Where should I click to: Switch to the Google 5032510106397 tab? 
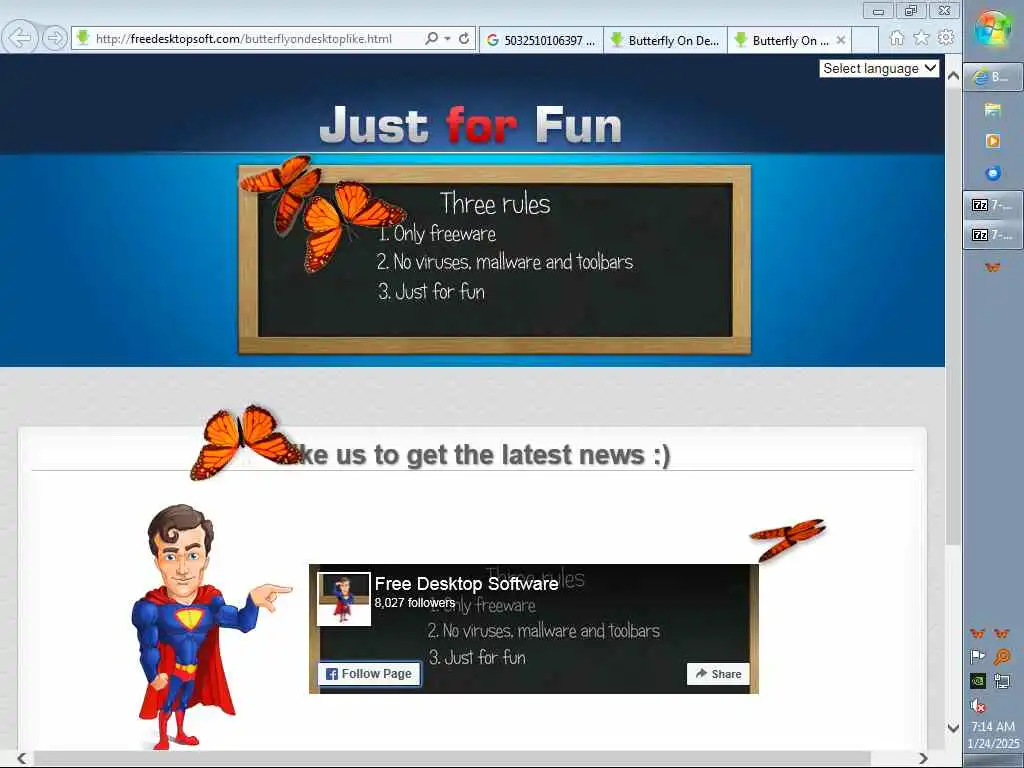541,40
